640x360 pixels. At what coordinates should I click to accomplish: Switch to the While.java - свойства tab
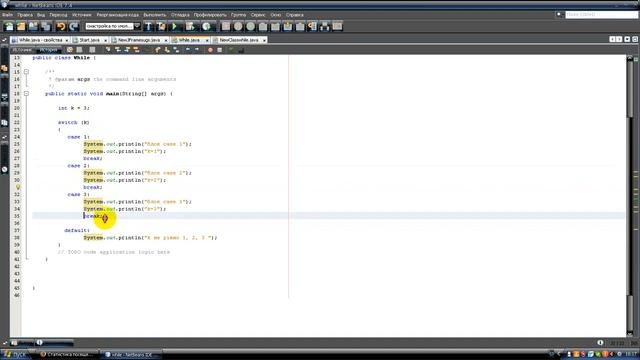tap(40, 40)
